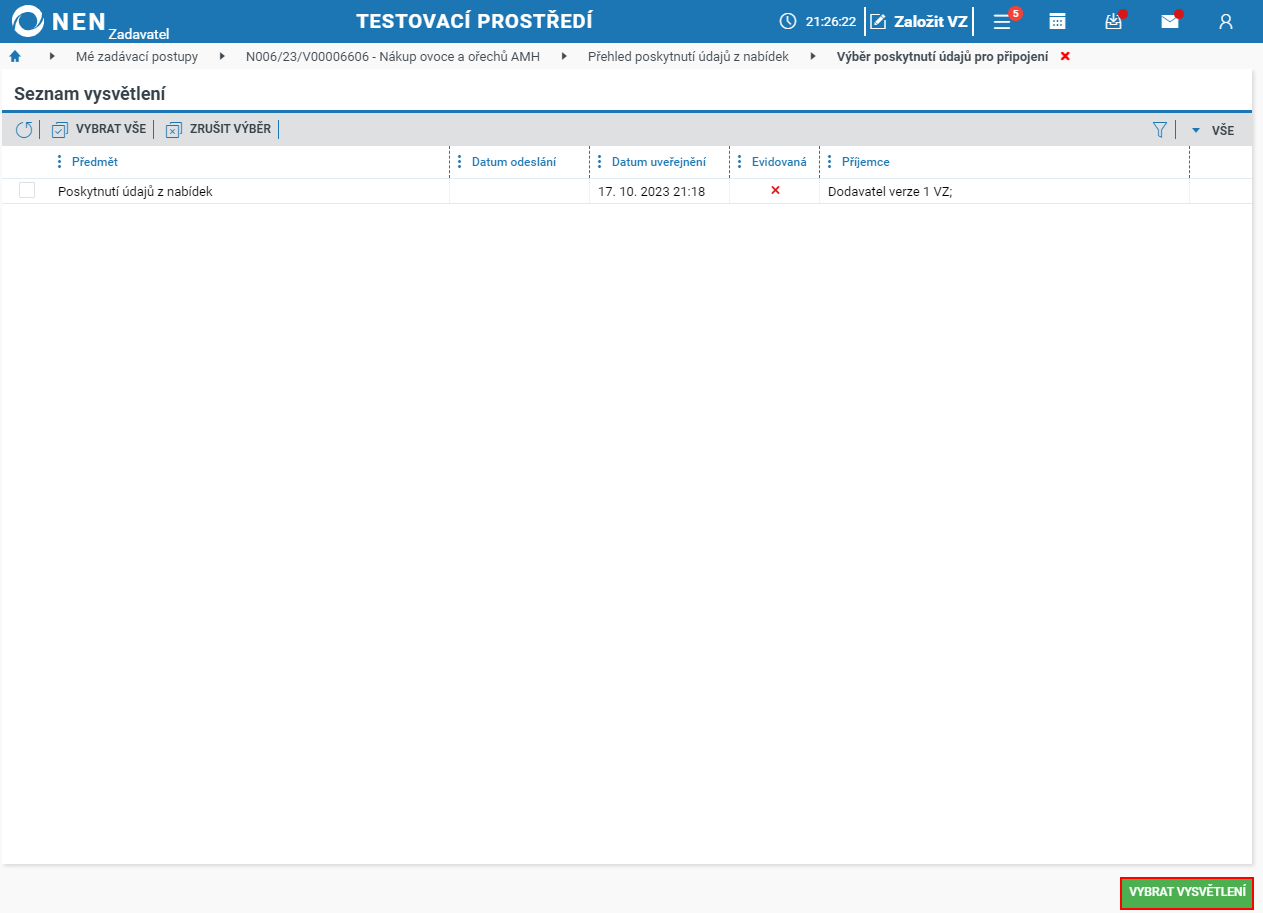This screenshot has height=913, width=1263.
Task: Open Datum odeslání column options dots
Action: 459,162
